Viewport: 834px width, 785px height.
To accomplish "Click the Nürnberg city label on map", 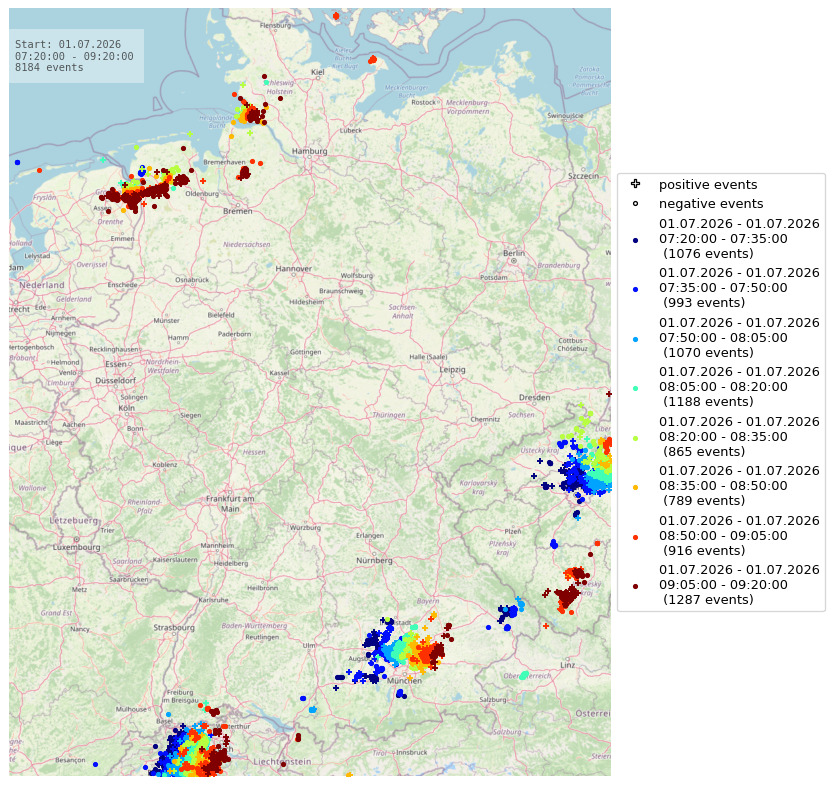I will click(x=374, y=561).
